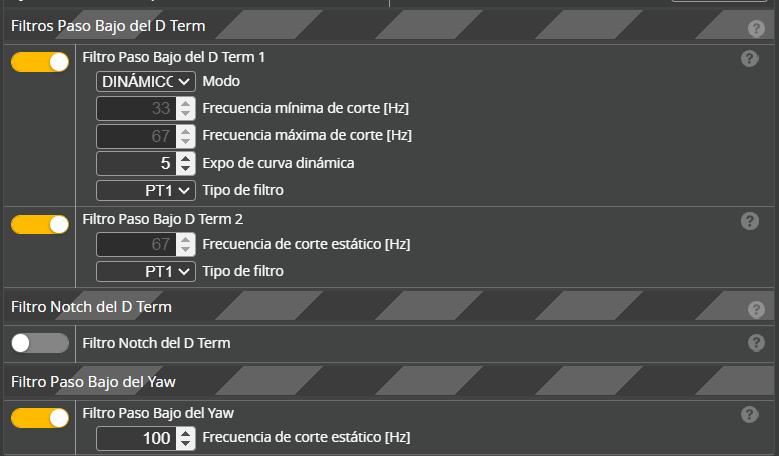Open help for Filtro Paso Bajo del D Term 1

(x=750, y=59)
